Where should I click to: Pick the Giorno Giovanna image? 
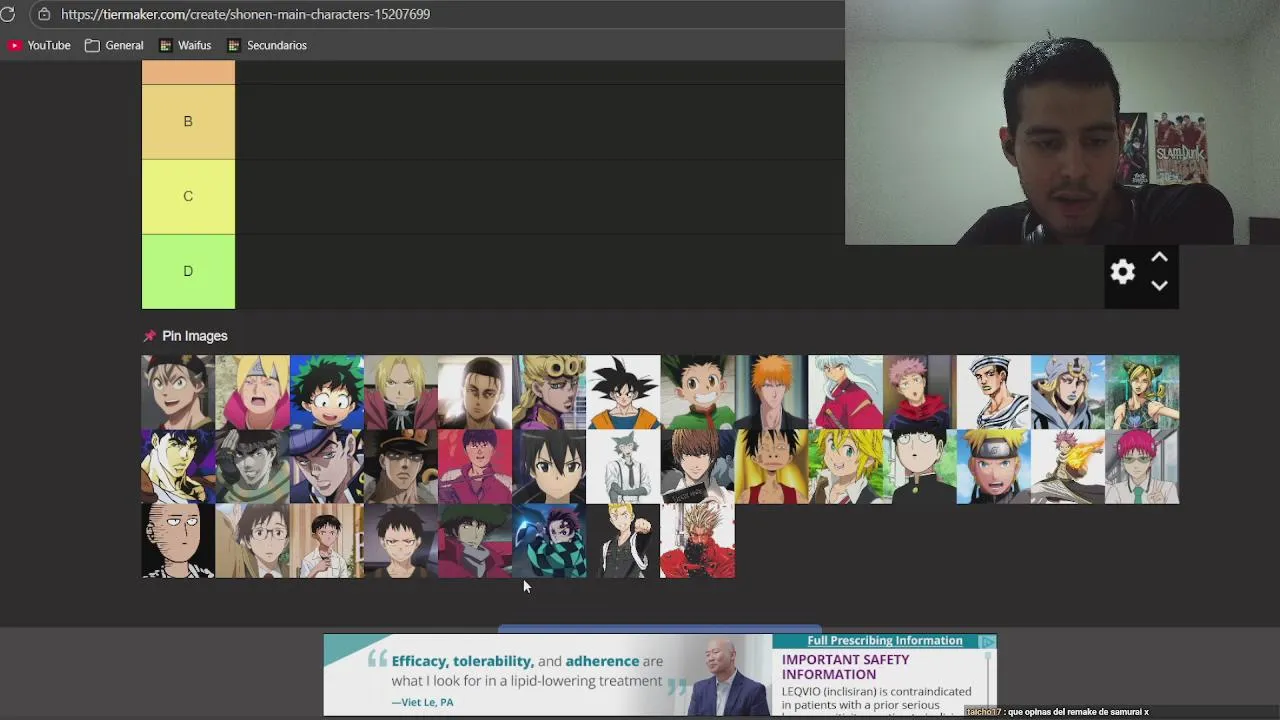pos(548,392)
